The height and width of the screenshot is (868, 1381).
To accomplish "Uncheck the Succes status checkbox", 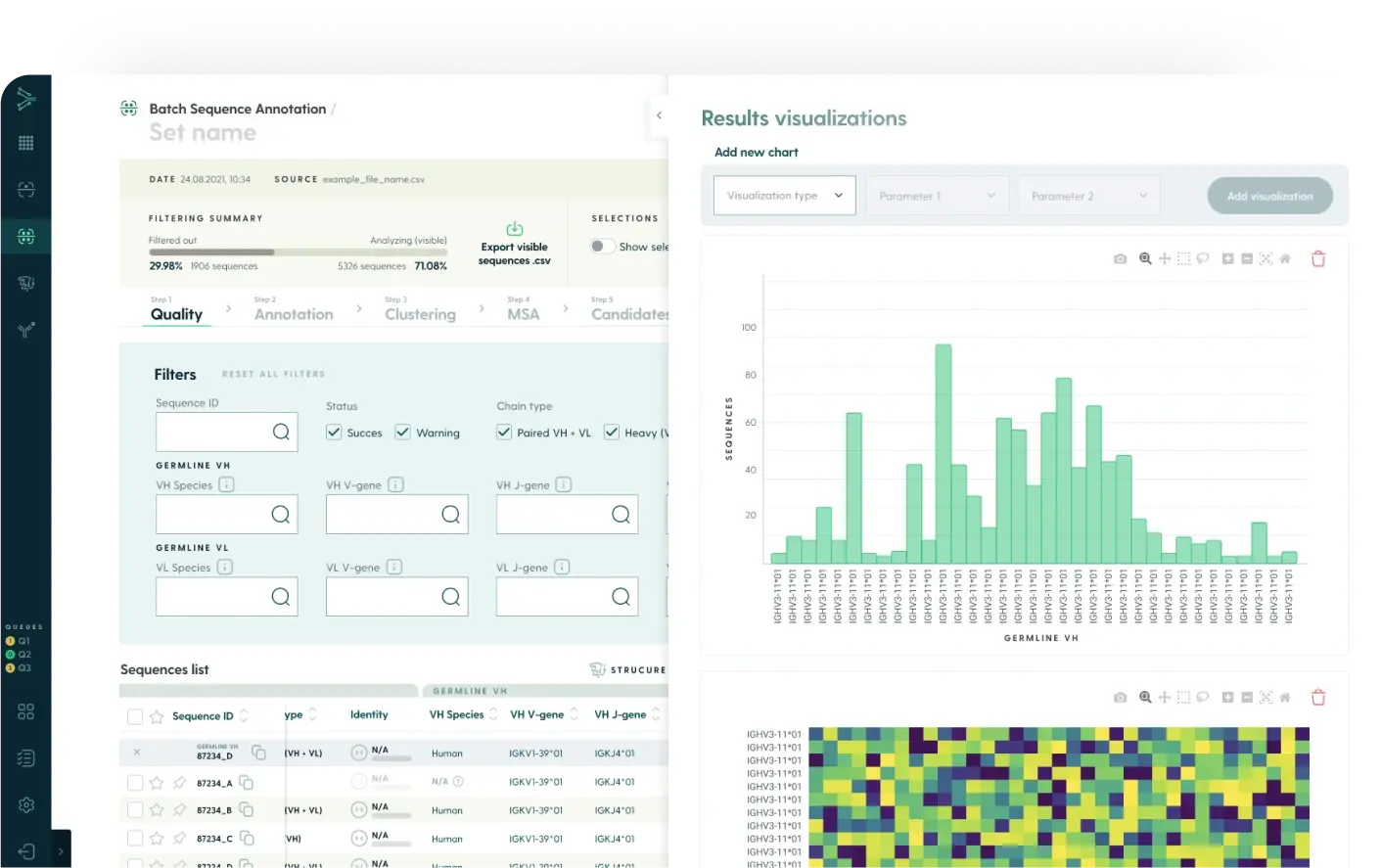I will point(334,433).
